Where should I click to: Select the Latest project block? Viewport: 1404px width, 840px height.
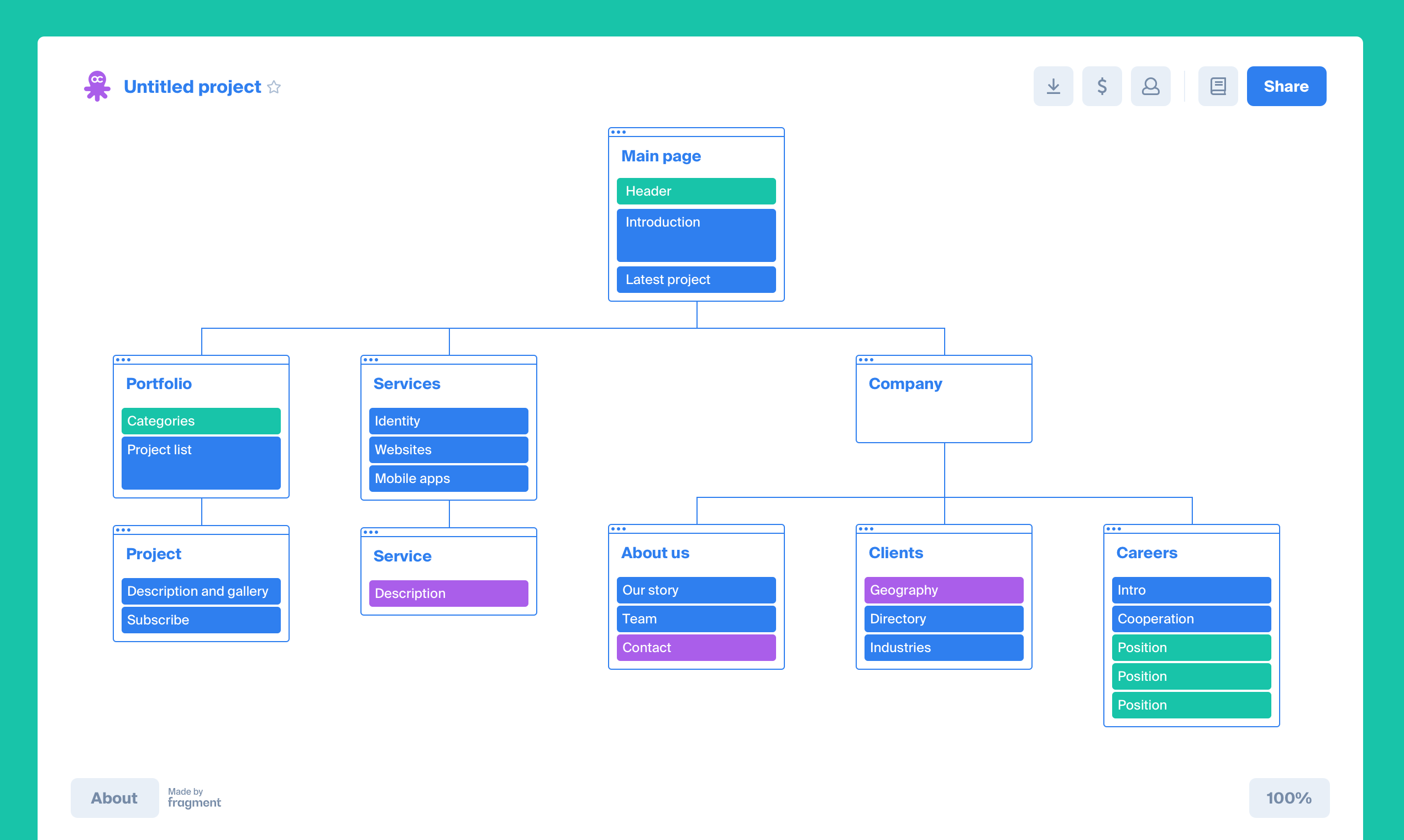pos(696,280)
